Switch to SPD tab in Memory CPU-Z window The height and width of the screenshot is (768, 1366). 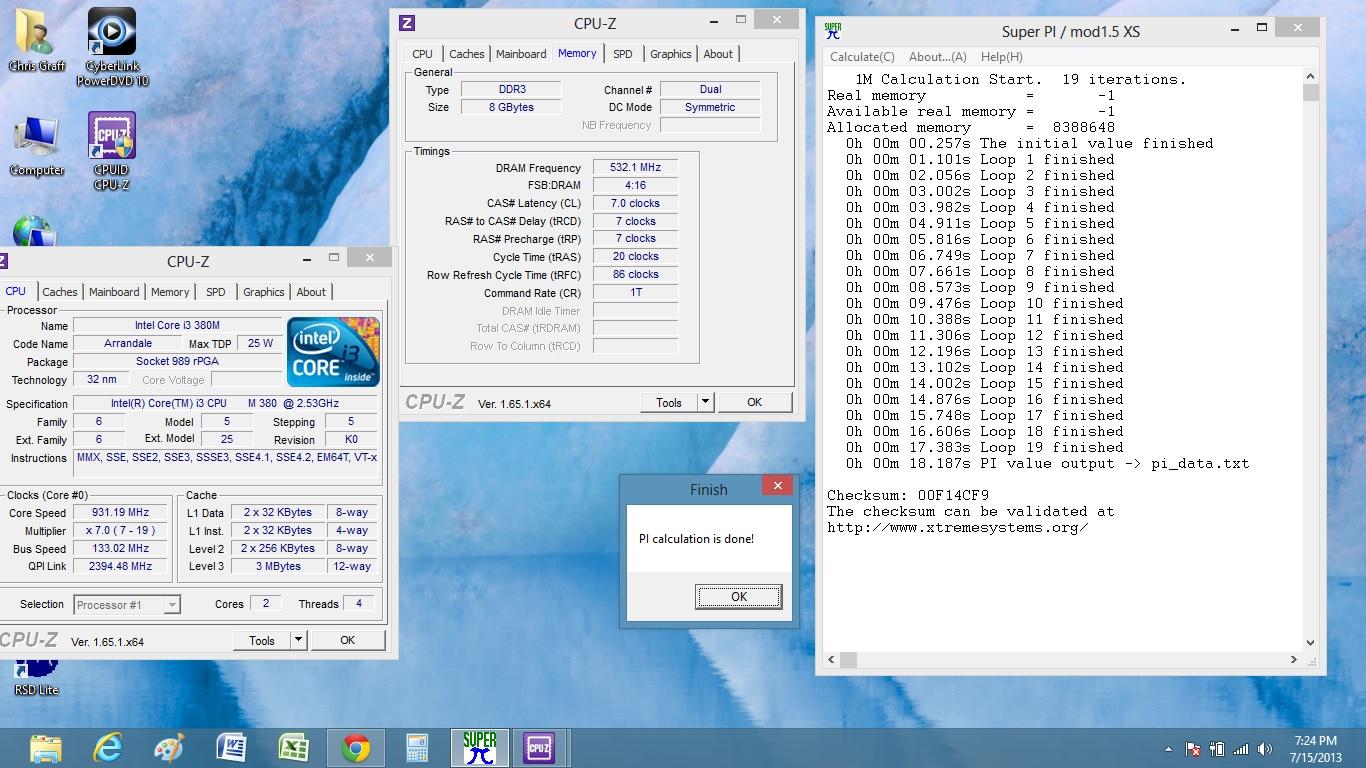click(x=623, y=54)
